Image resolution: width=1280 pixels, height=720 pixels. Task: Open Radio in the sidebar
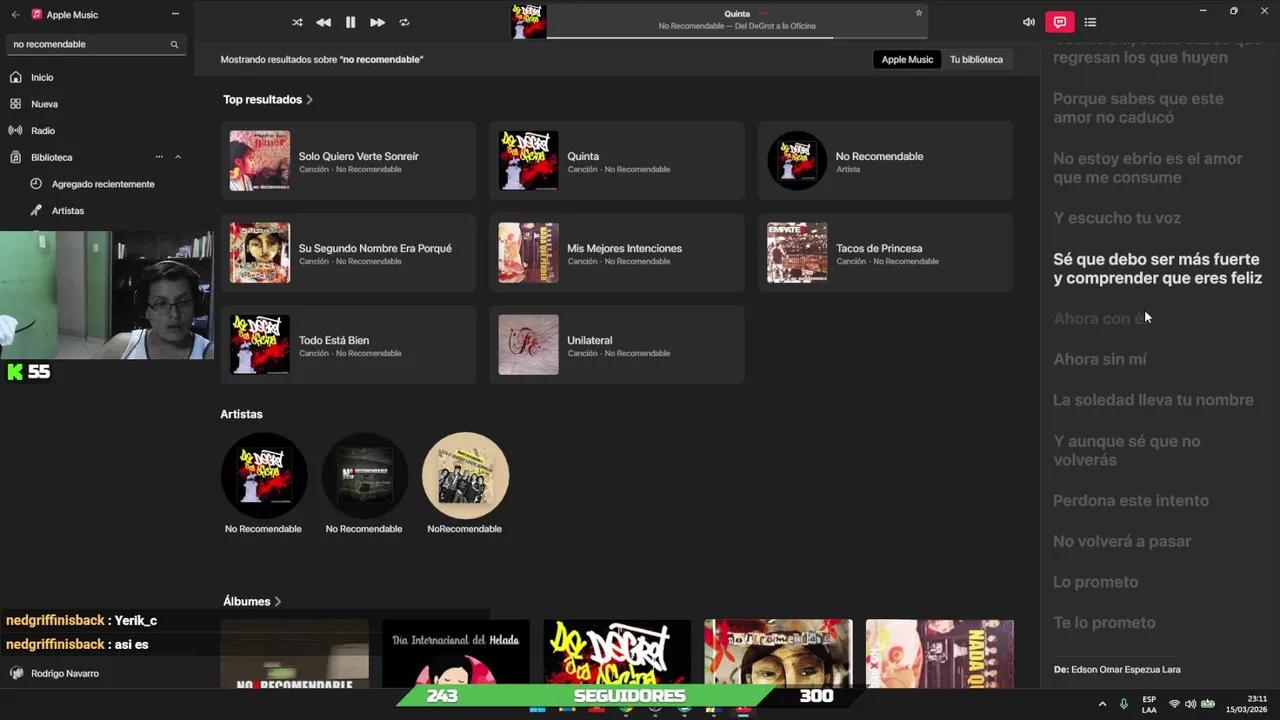(x=42, y=131)
